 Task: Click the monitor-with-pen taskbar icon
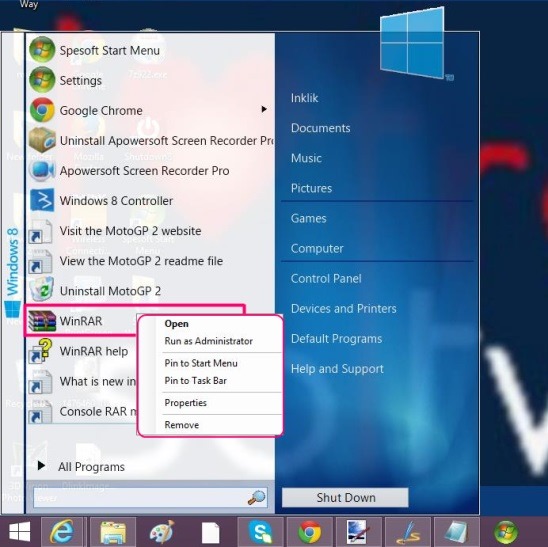click(x=357, y=532)
